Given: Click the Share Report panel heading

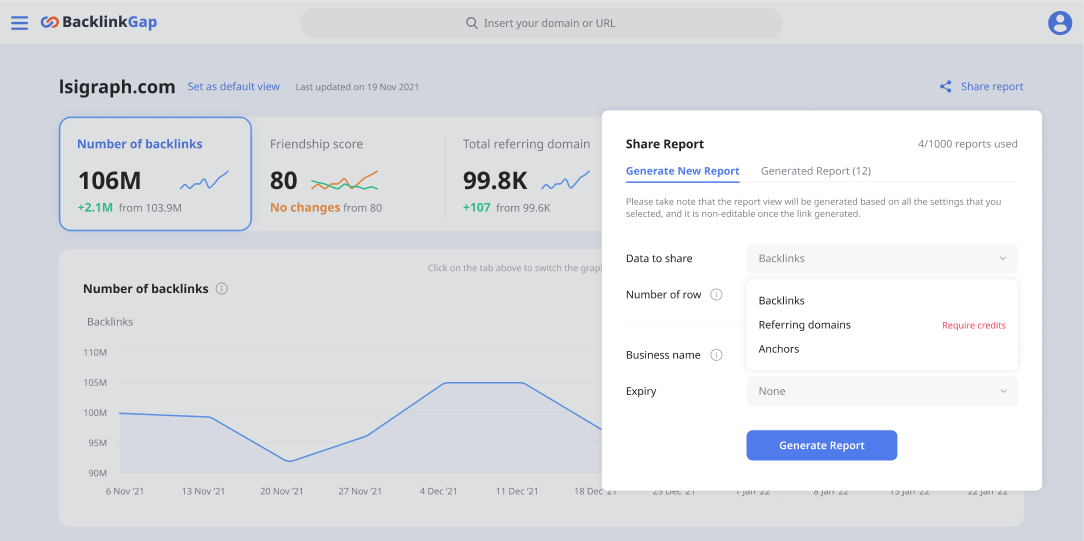Looking at the screenshot, I should (x=664, y=144).
